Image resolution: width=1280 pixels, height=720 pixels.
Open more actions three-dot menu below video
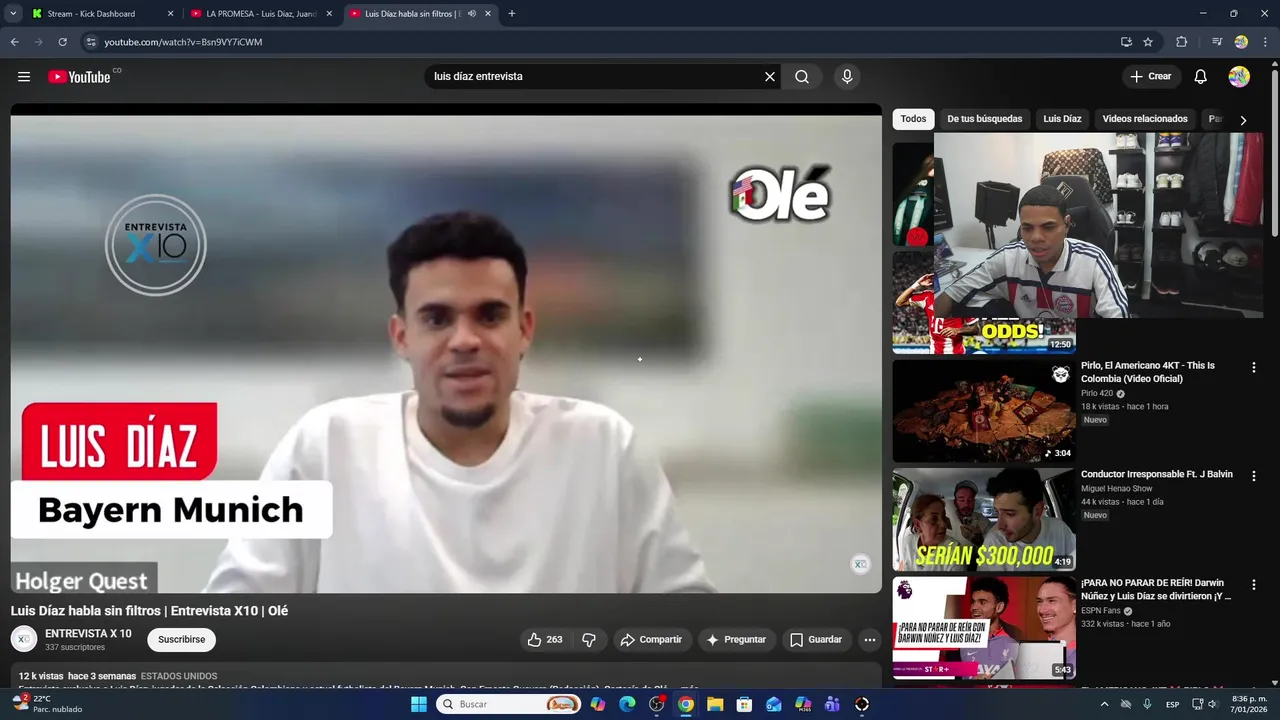(x=870, y=640)
